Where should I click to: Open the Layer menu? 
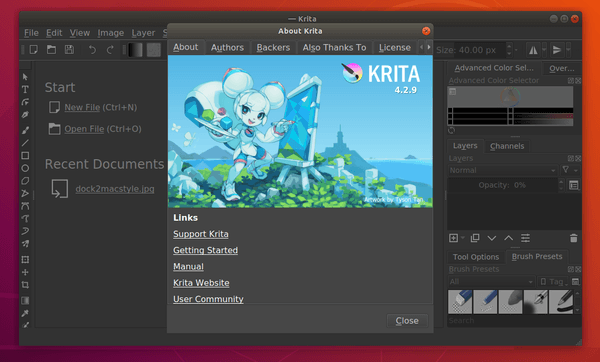143,33
